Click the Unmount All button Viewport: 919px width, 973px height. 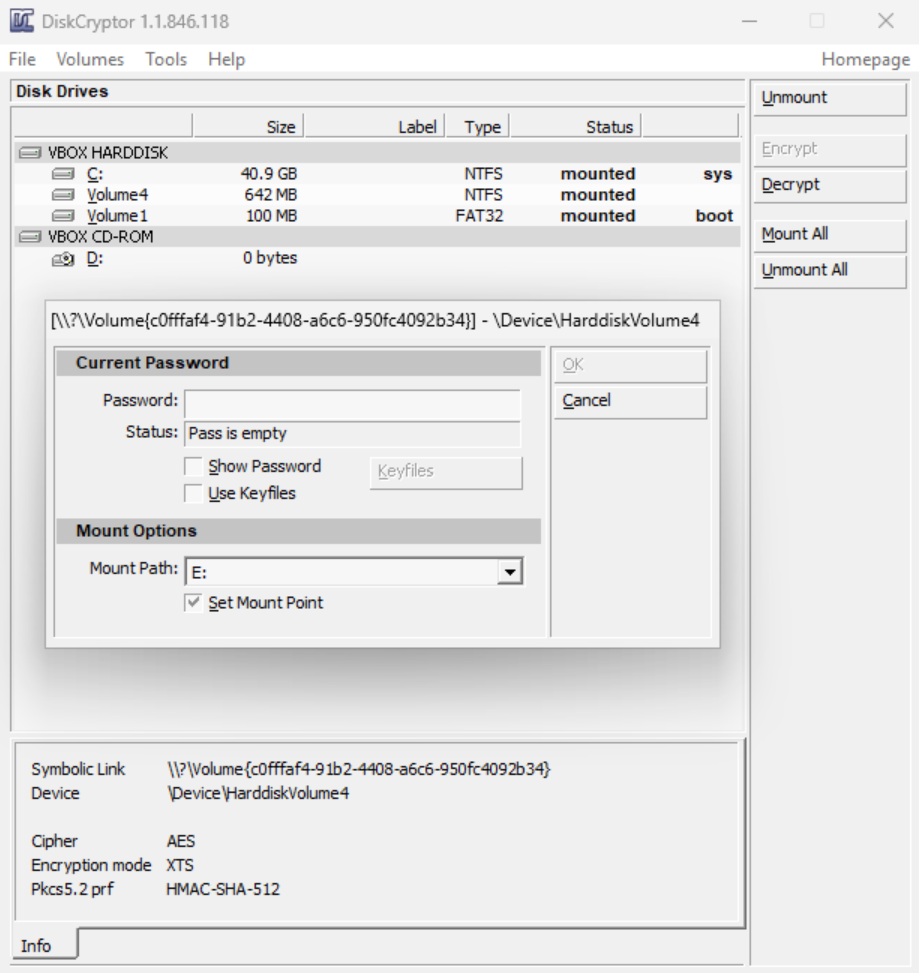(830, 271)
